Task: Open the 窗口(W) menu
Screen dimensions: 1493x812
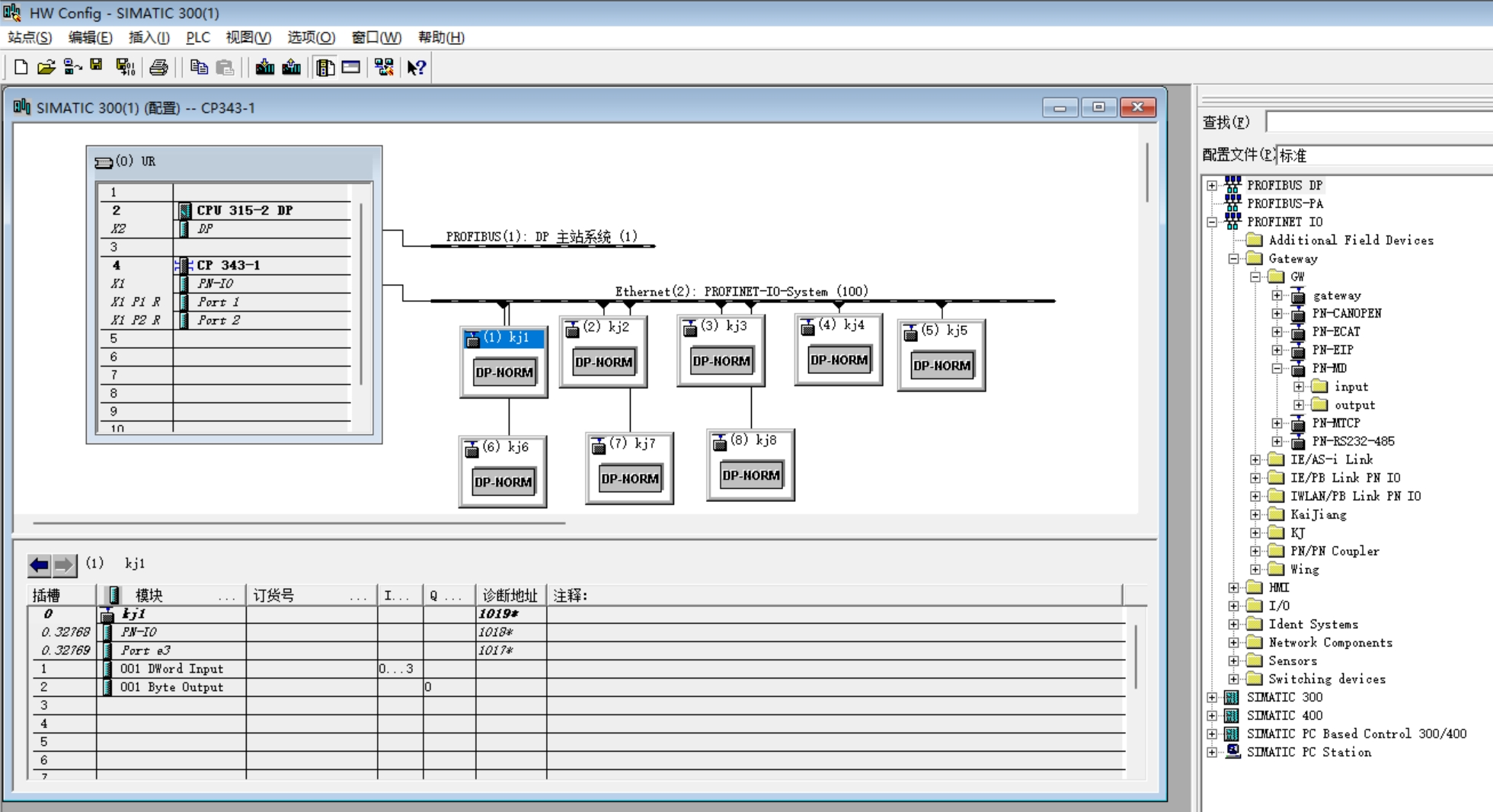Action: point(376,37)
